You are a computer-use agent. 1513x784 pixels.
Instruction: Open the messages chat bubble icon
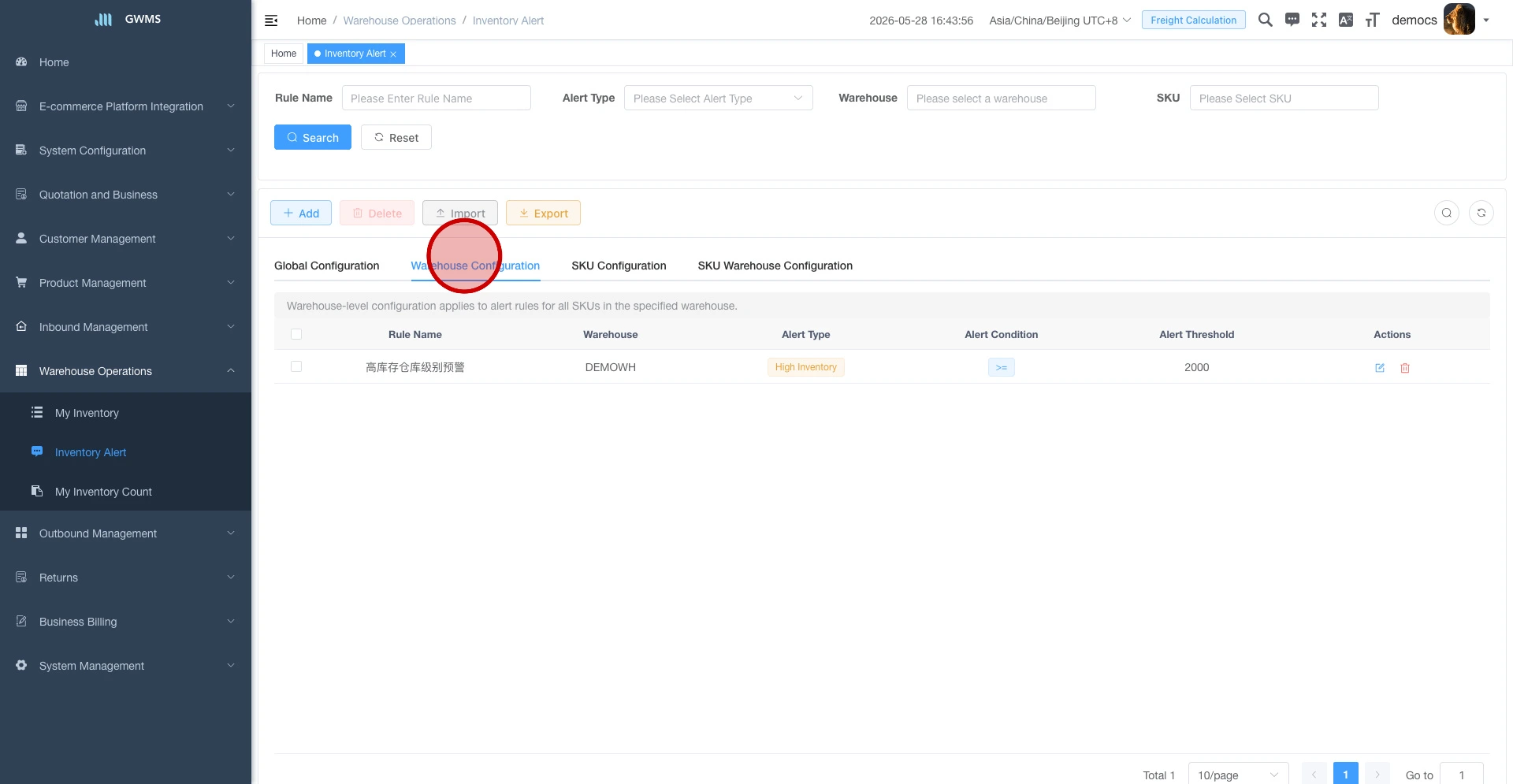[1292, 20]
